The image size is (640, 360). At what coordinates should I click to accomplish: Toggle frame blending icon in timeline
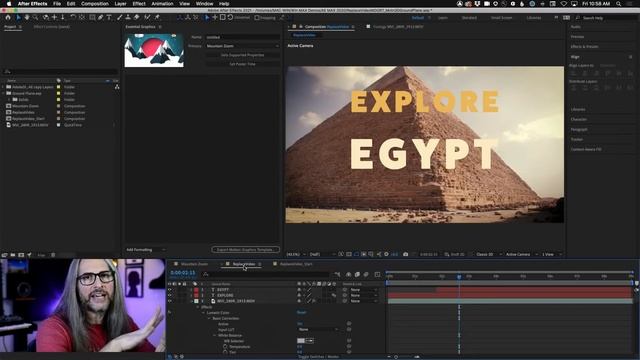(x=357, y=274)
